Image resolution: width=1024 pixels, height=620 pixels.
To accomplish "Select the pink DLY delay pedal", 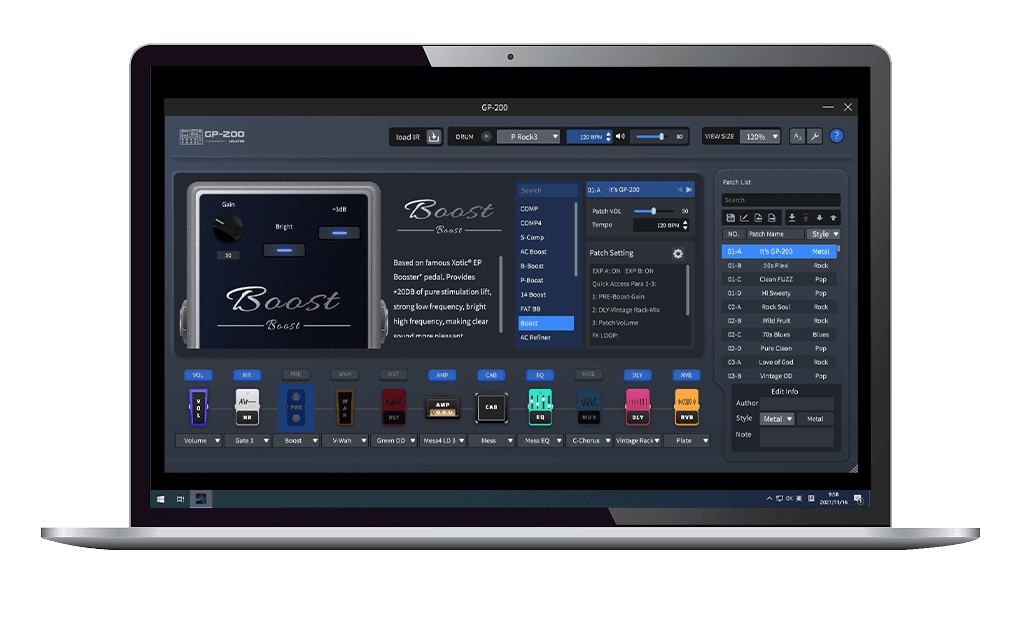I will point(637,407).
